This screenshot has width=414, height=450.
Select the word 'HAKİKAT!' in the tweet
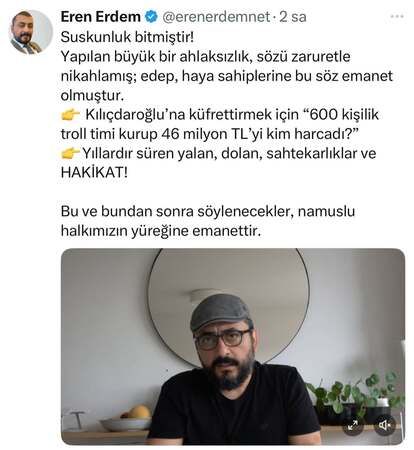point(94,173)
